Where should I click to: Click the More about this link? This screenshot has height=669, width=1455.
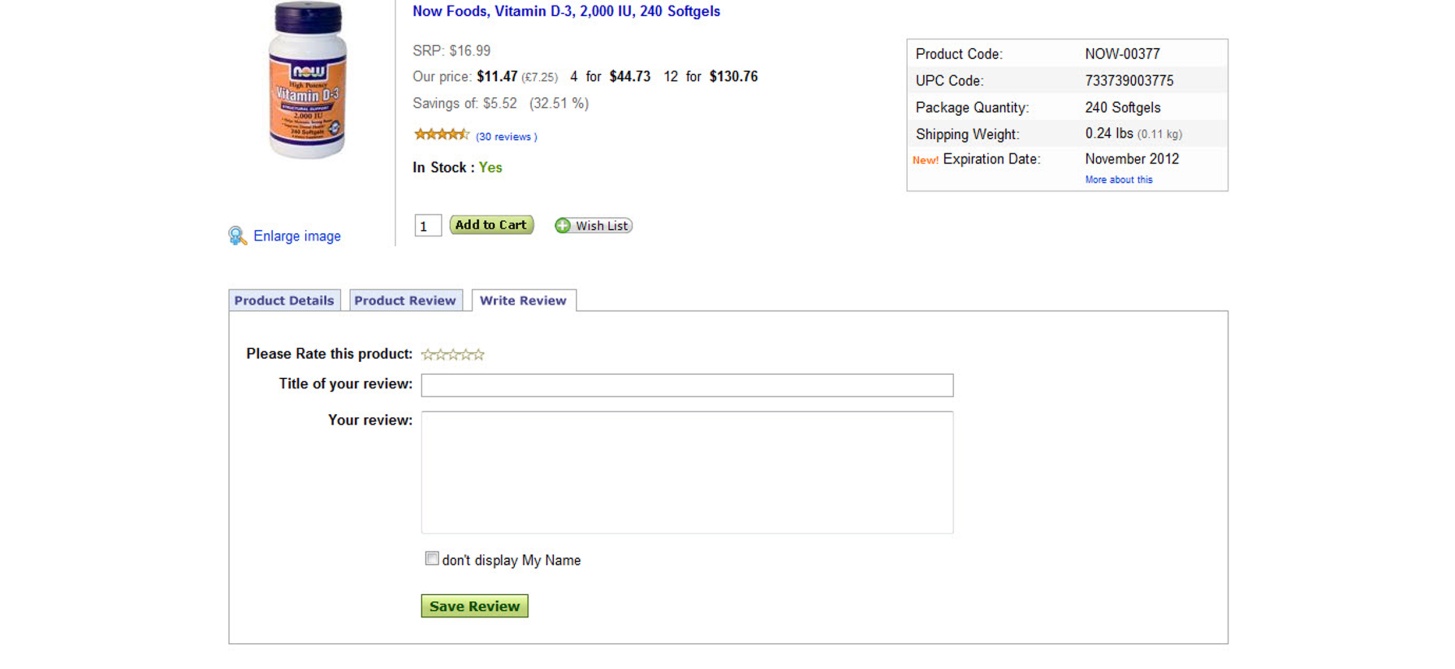[x=1118, y=180]
